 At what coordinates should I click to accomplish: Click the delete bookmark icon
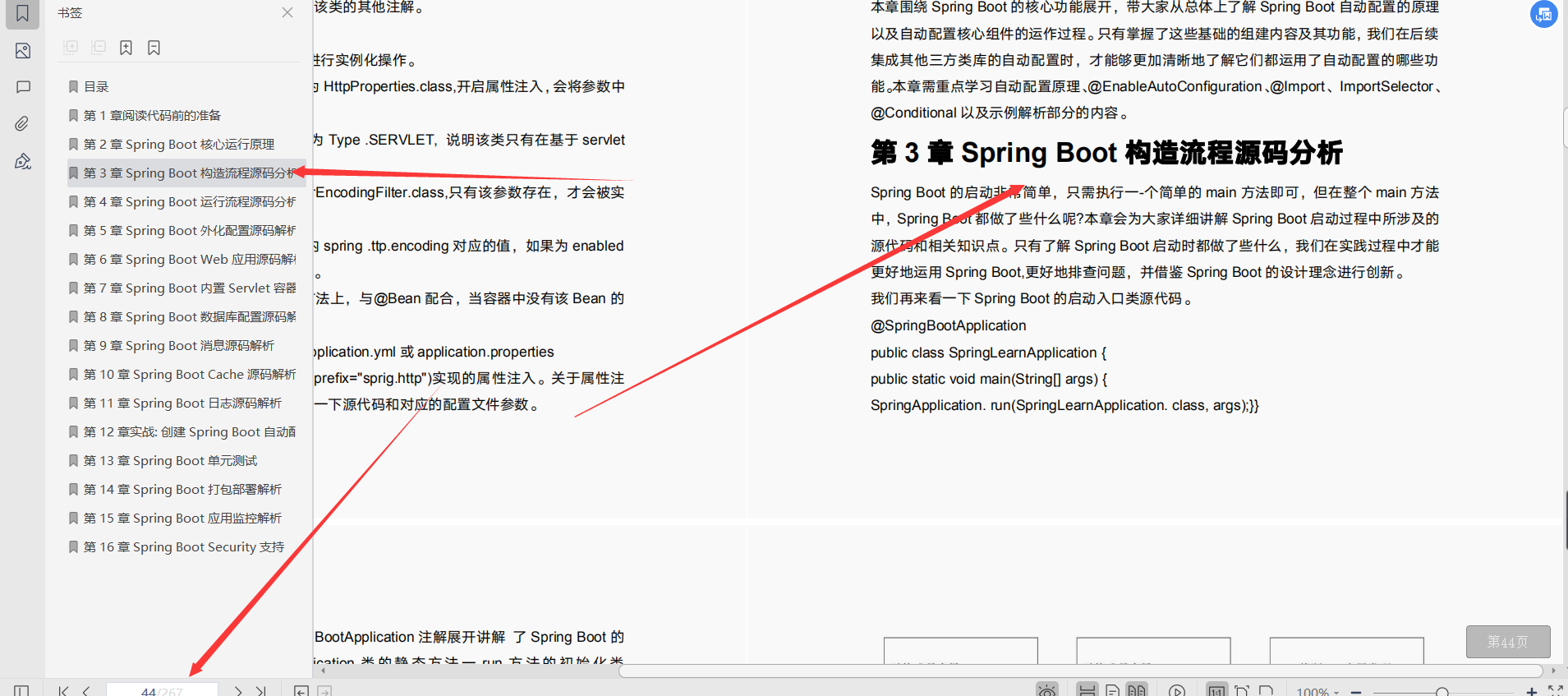154,48
